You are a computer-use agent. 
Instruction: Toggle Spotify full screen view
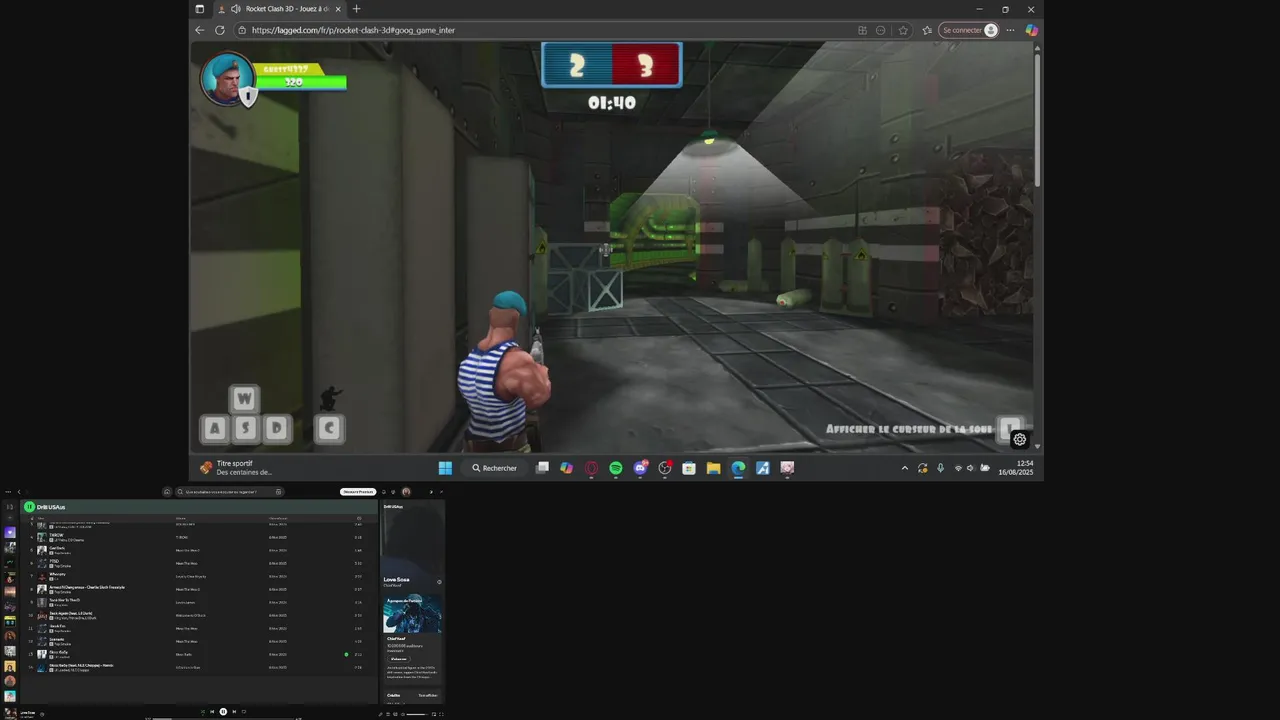(x=441, y=714)
